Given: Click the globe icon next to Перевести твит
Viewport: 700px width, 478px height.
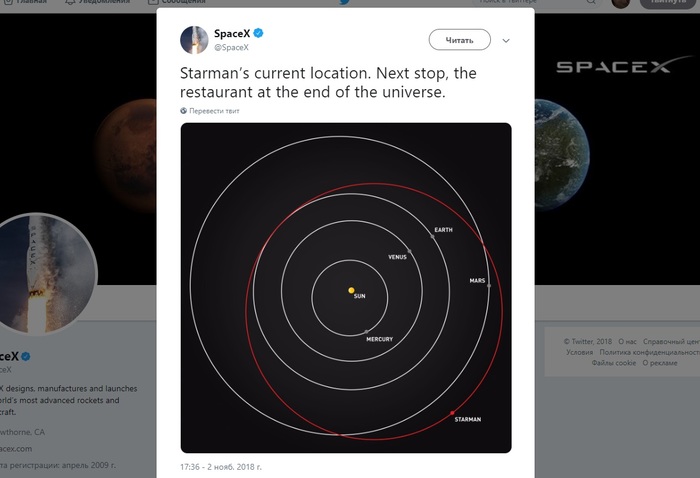Looking at the screenshot, I should coord(183,111).
